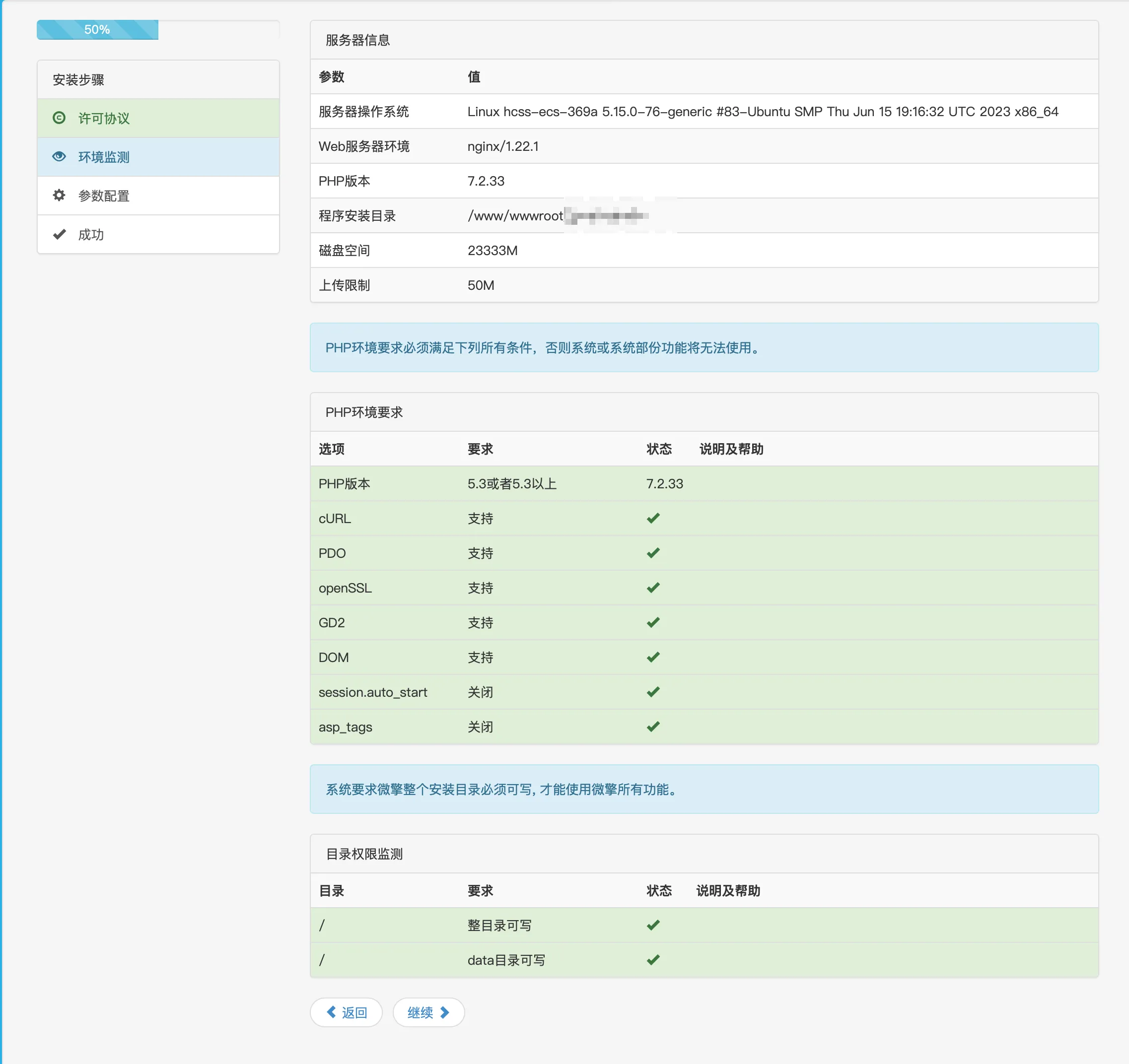
Task: Click the 50% install progress bar
Action: pos(98,29)
